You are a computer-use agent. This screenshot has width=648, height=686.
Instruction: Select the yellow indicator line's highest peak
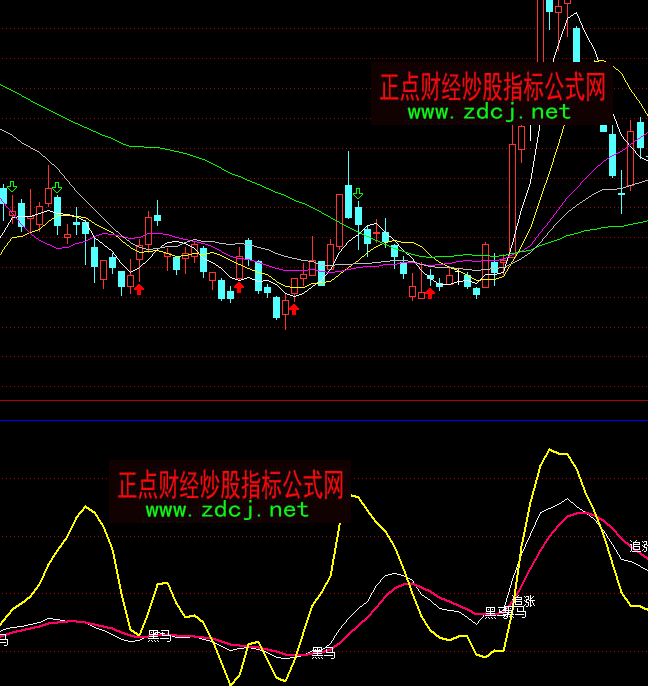(x=556, y=451)
